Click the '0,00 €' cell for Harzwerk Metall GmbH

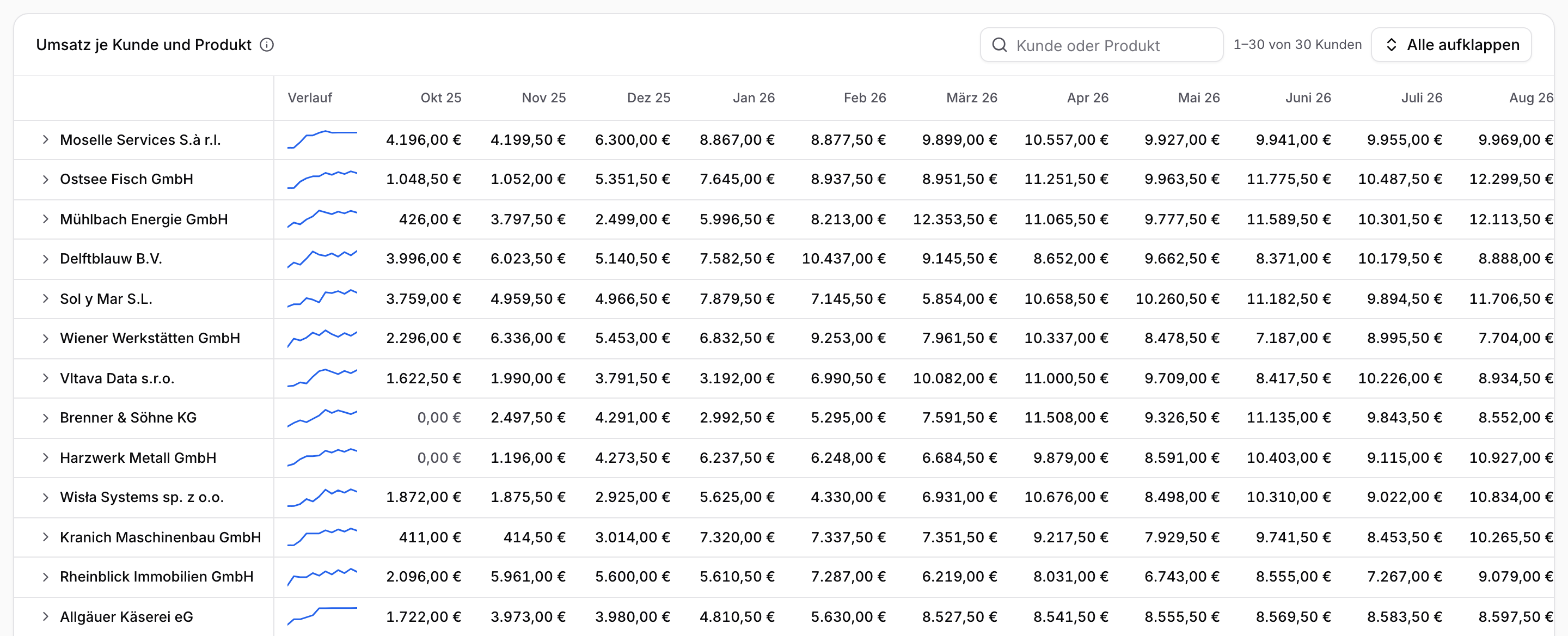(439, 458)
